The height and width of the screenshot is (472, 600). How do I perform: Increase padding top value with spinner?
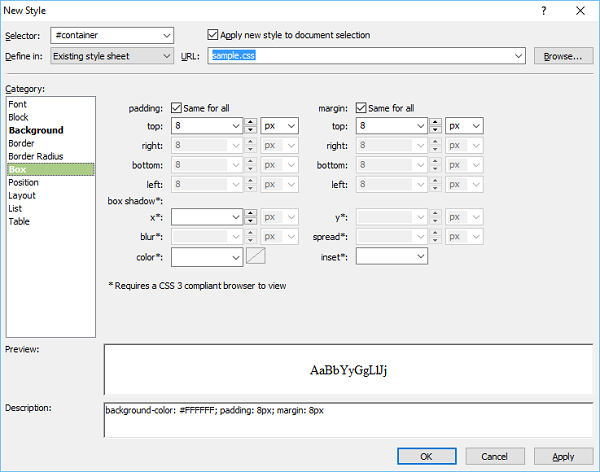(x=250, y=122)
